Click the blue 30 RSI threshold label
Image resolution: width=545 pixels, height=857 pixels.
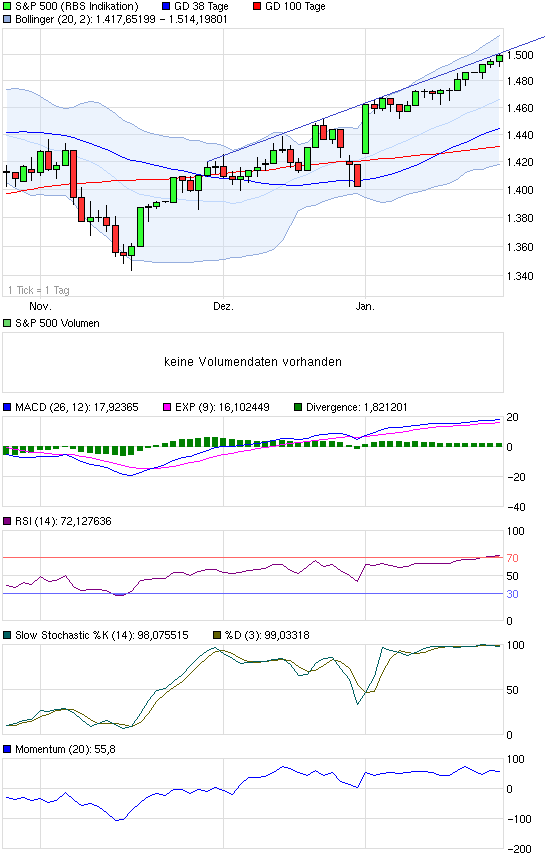click(512, 594)
